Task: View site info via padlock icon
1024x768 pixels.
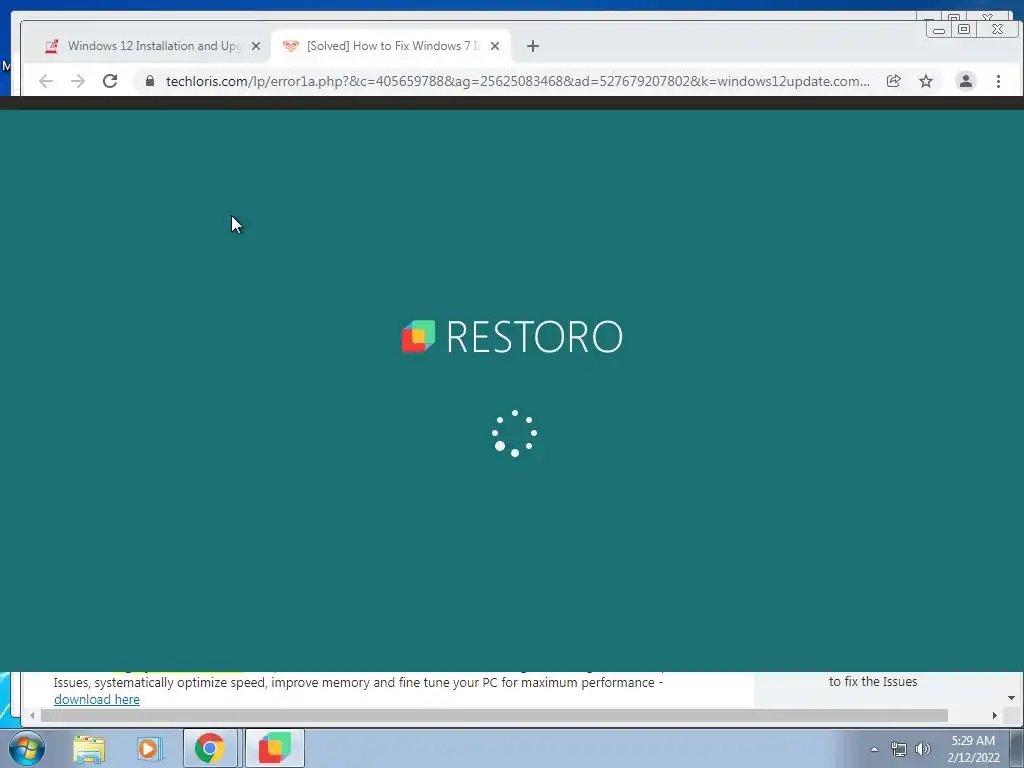Action: coord(150,81)
